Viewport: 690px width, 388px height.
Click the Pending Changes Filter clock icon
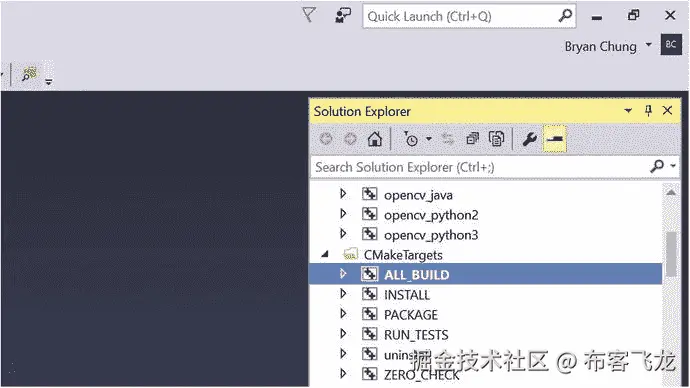411,139
